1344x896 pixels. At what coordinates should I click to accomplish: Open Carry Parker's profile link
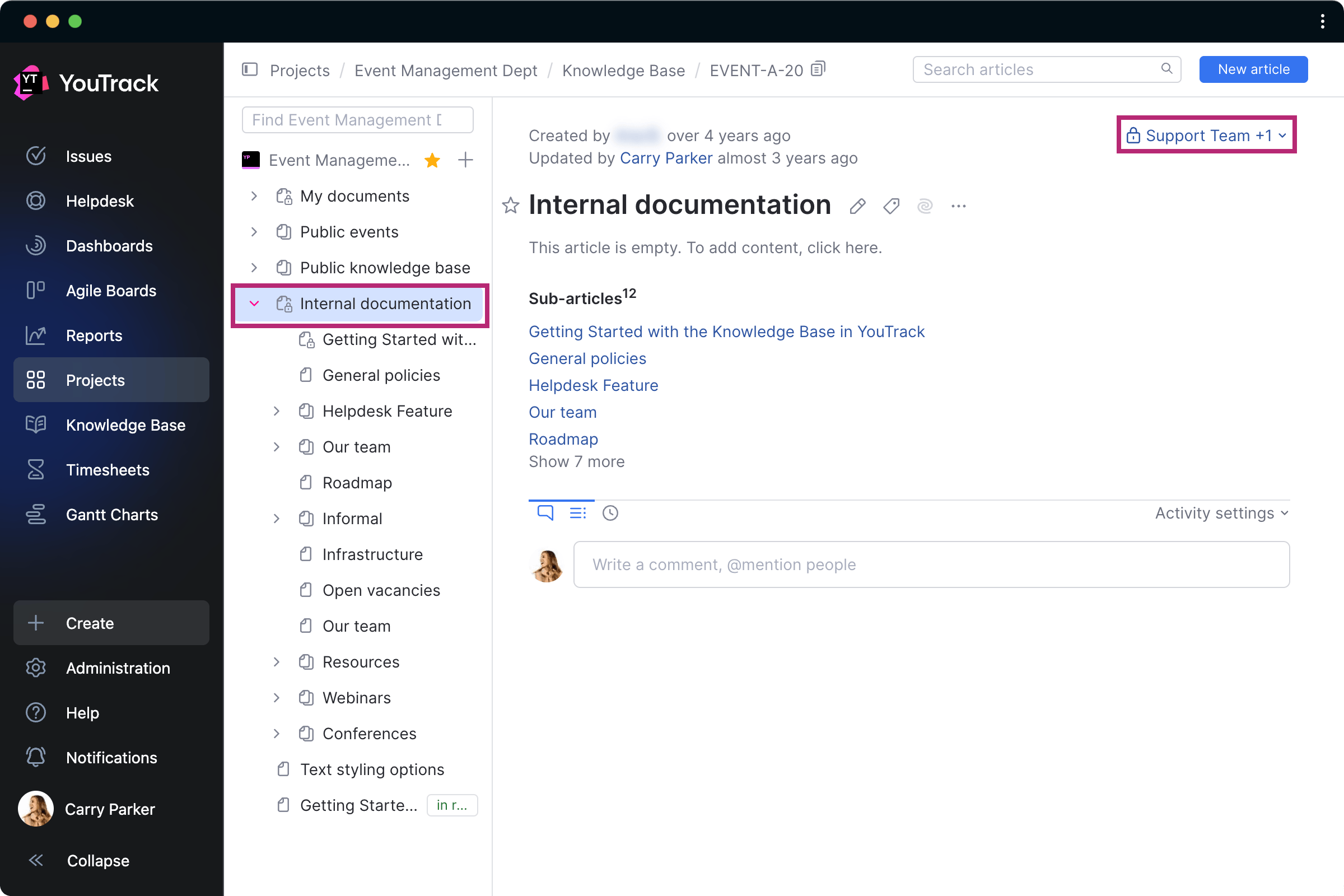pyautogui.click(x=666, y=158)
